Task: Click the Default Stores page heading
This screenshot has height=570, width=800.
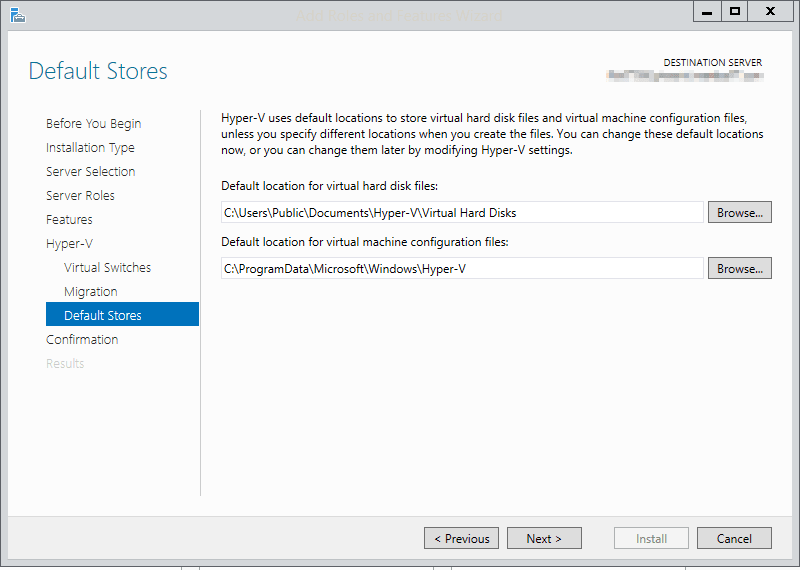Action: pyautogui.click(x=98, y=71)
